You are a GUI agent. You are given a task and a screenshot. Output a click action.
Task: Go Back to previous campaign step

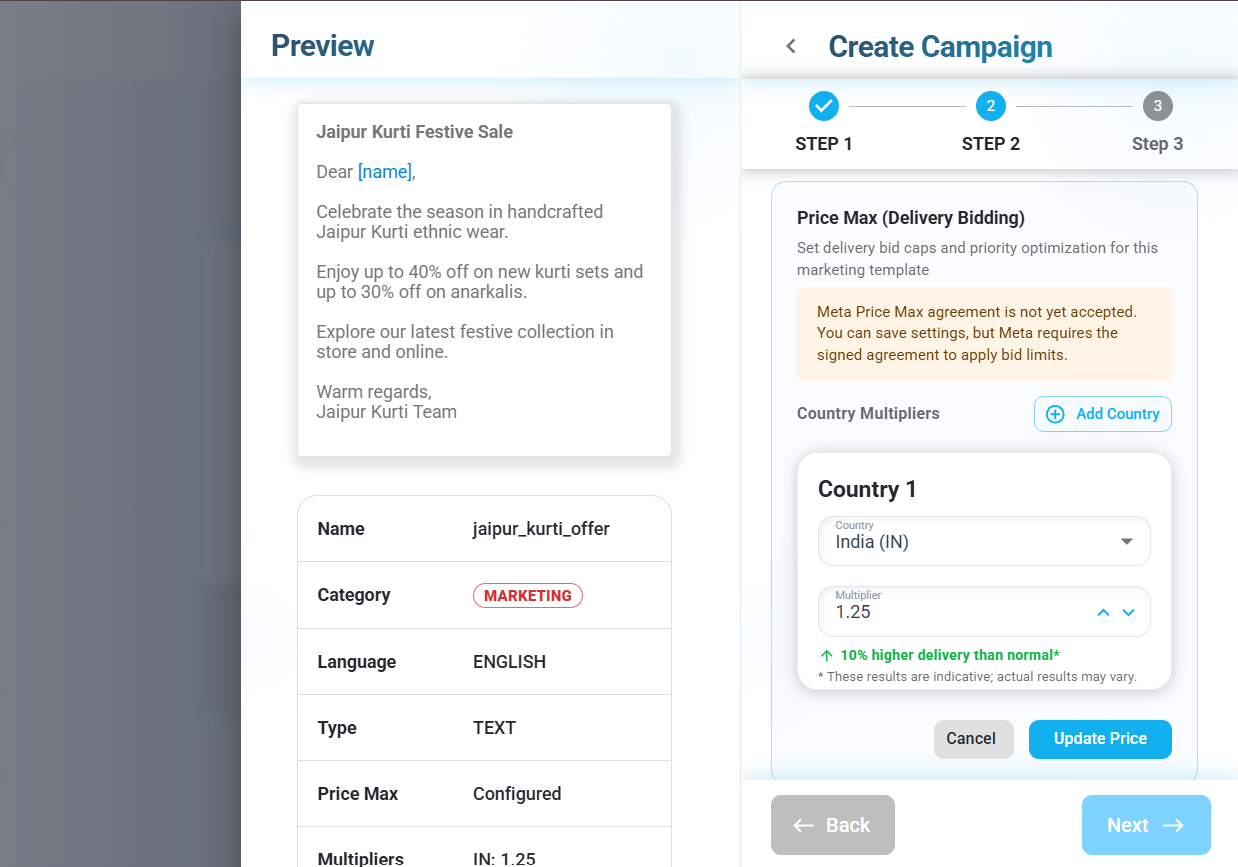[x=833, y=825]
